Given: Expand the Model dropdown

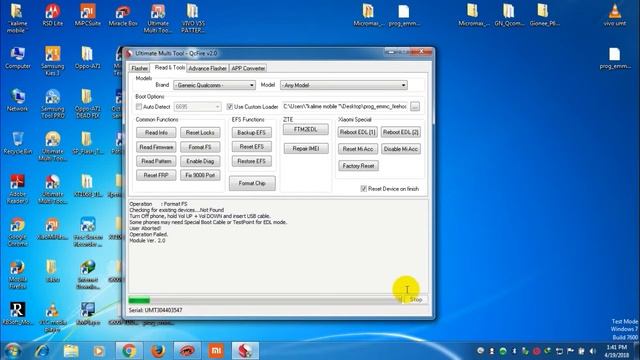Looking at the screenshot, I should click(x=344, y=85).
